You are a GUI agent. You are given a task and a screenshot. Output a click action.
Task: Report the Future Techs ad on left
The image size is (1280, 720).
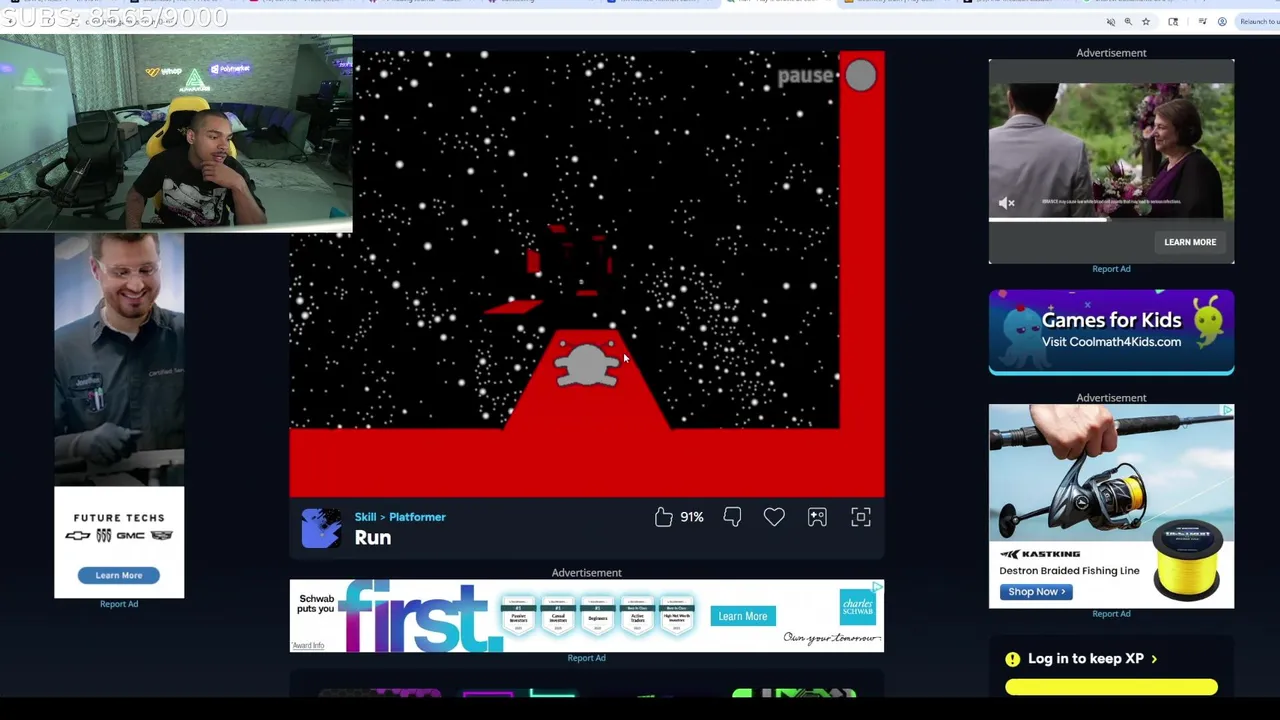pos(119,604)
